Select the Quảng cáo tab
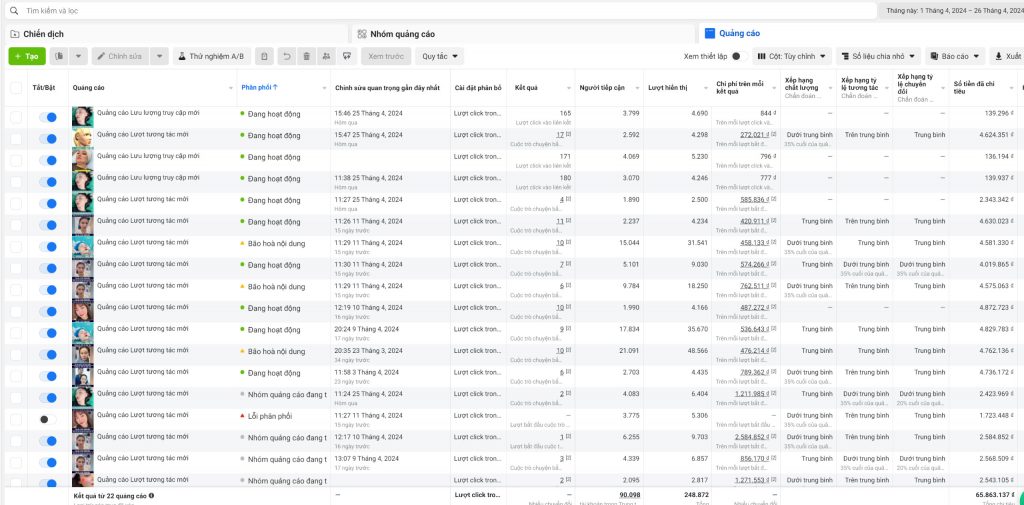This screenshot has width=1024, height=505. [x=861, y=33]
